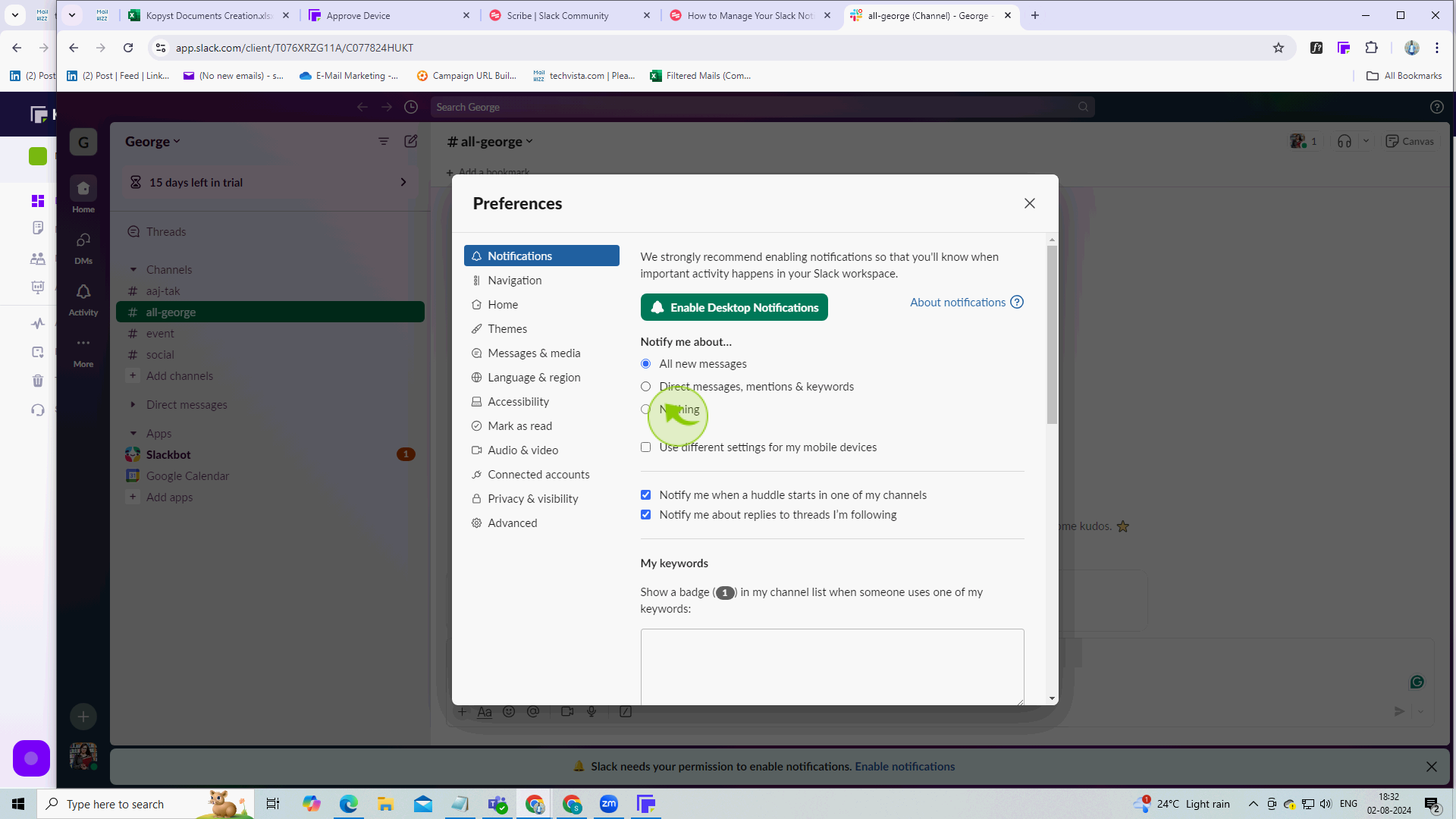The width and height of the screenshot is (1456, 819).
Task: Open Zoom from the Windows taskbar
Action: click(x=609, y=804)
